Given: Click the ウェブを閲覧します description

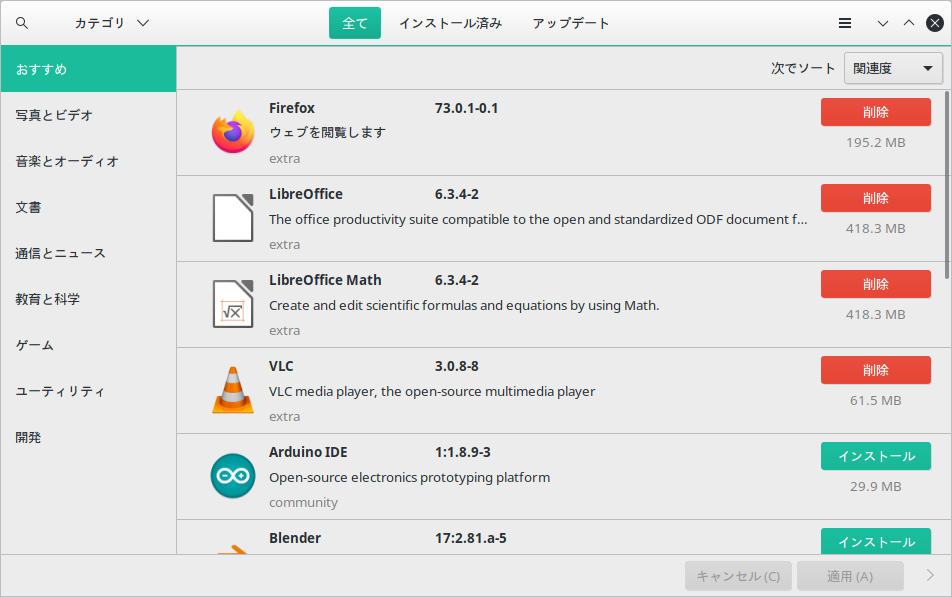Looking at the screenshot, I should (327, 132).
